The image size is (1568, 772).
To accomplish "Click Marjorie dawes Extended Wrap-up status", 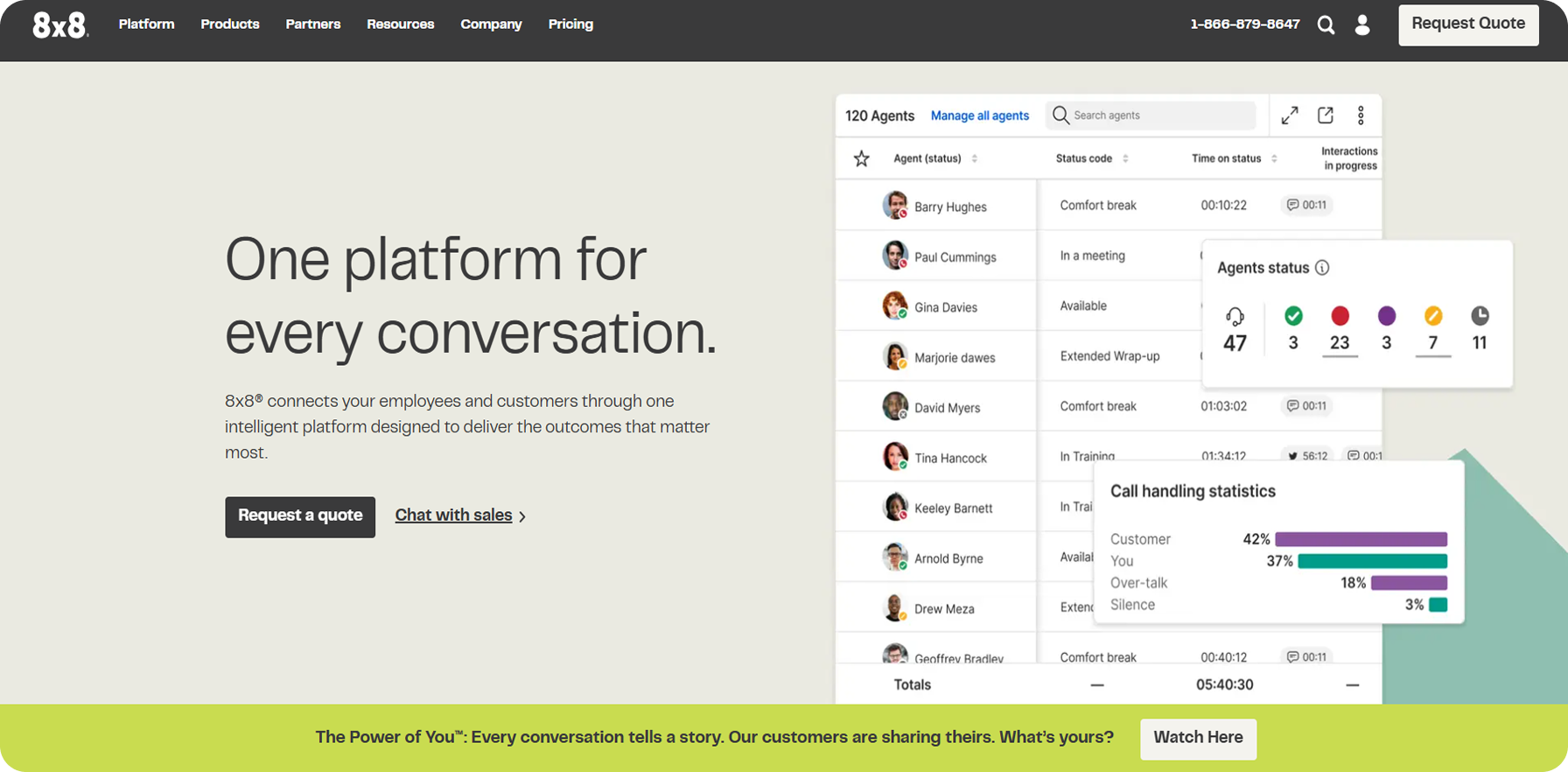I will [1109, 356].
